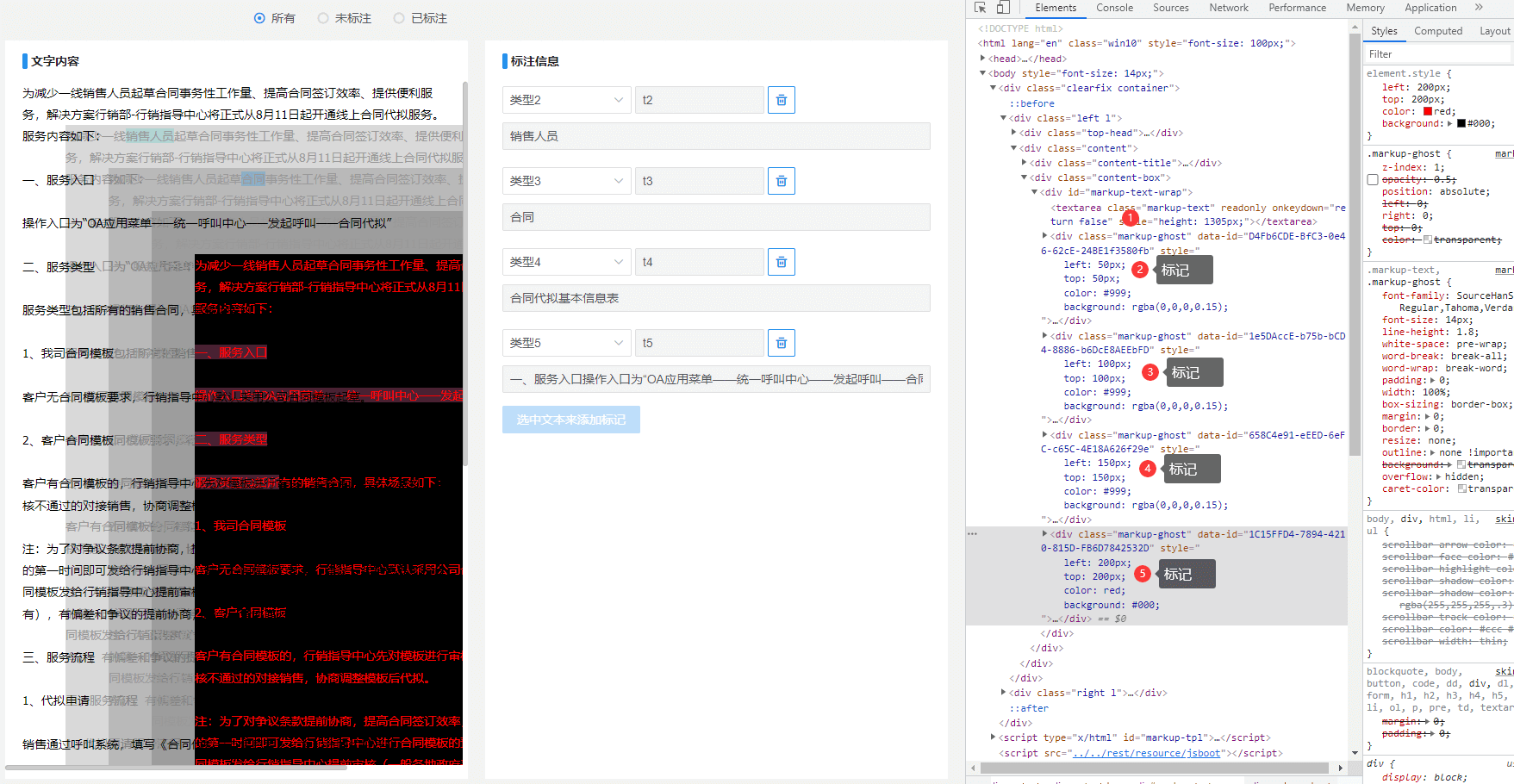Expand the script markup-tpl node
This screenshot has width=1514, height=784.
pyautogui.click(x=993, y=737)
